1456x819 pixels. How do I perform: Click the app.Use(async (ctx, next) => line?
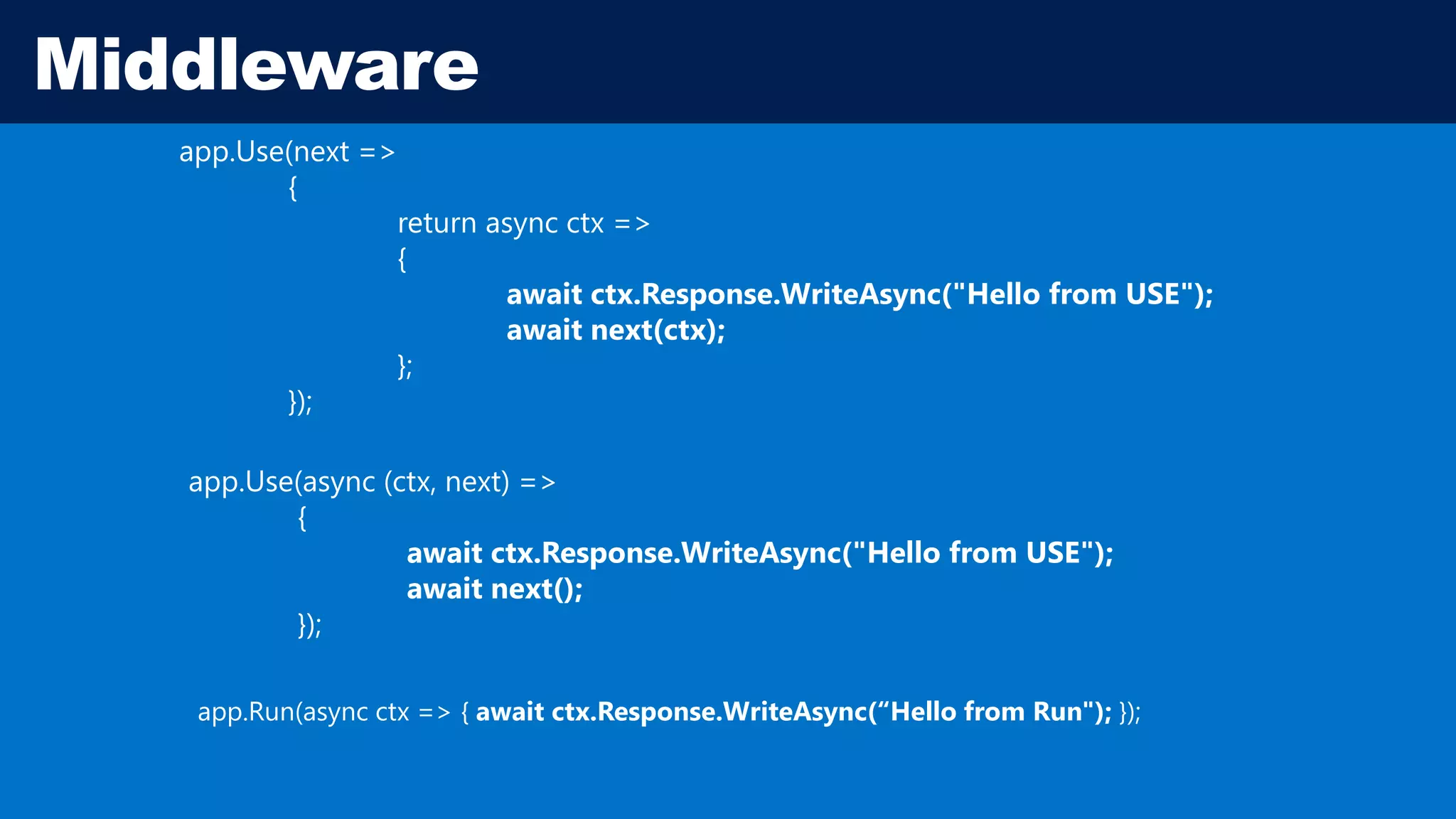click(371, 483)
